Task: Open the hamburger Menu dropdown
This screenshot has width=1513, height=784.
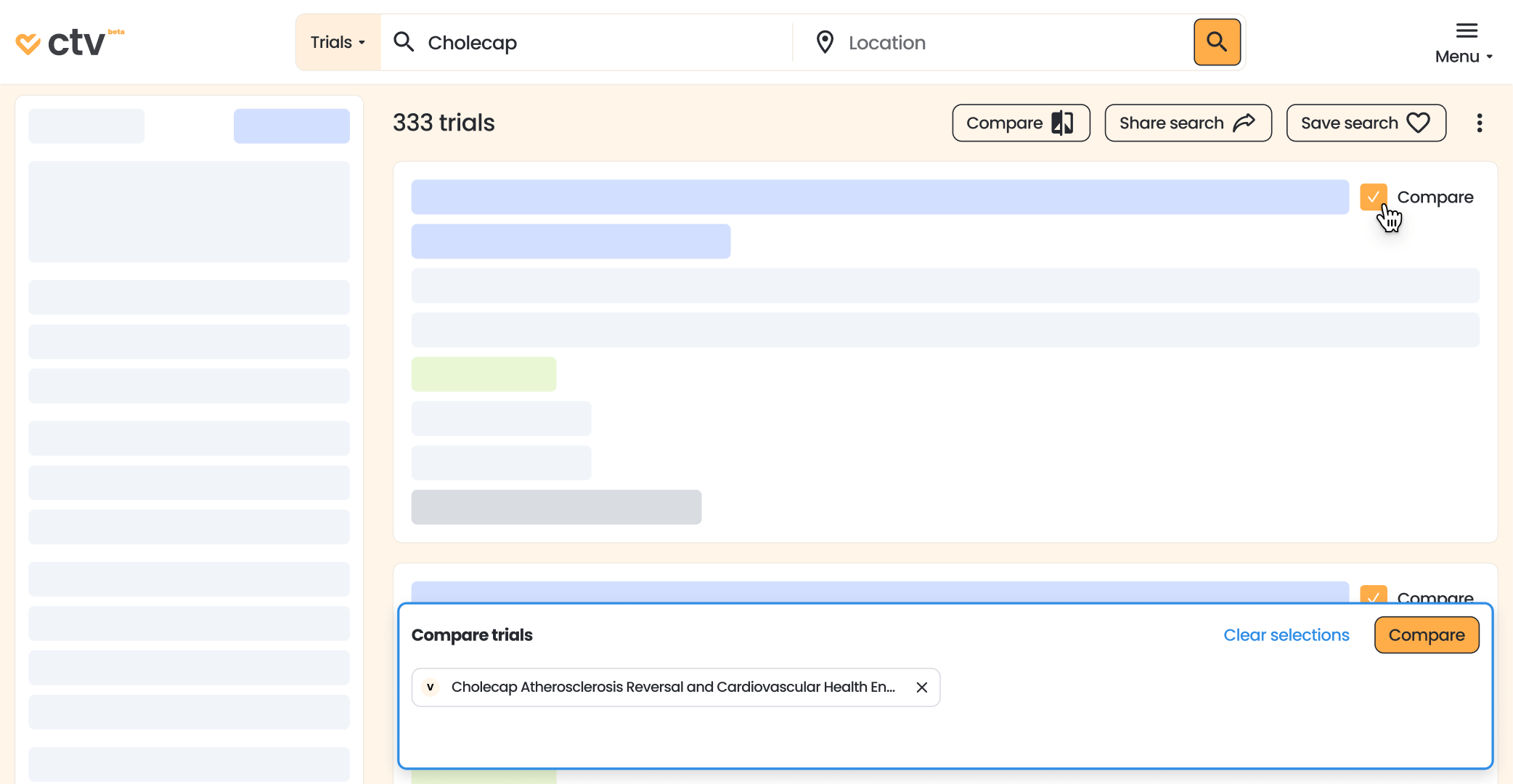Action: tap(1465, 43)
